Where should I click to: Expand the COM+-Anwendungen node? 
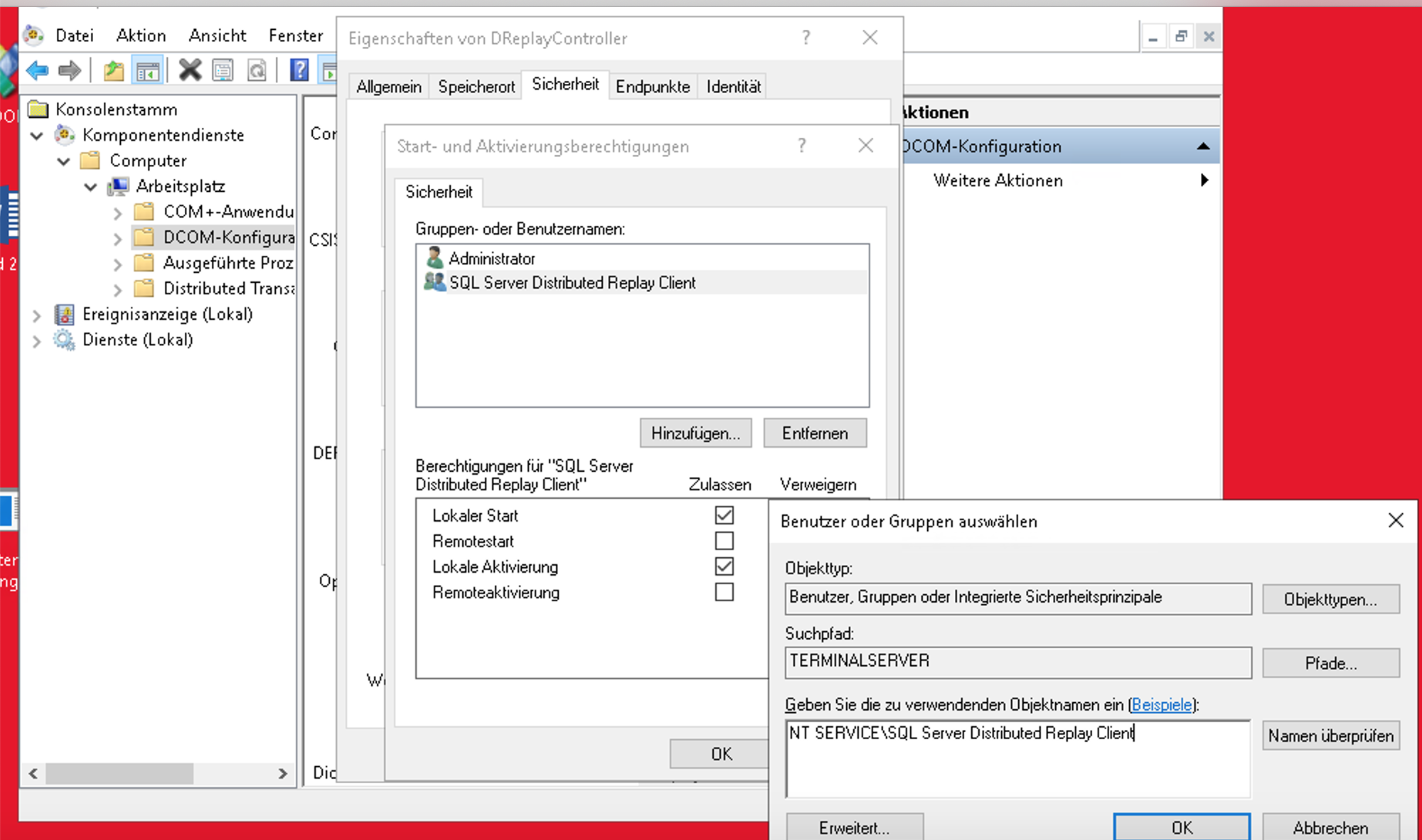pyautogui.click(x=118, y=212)
